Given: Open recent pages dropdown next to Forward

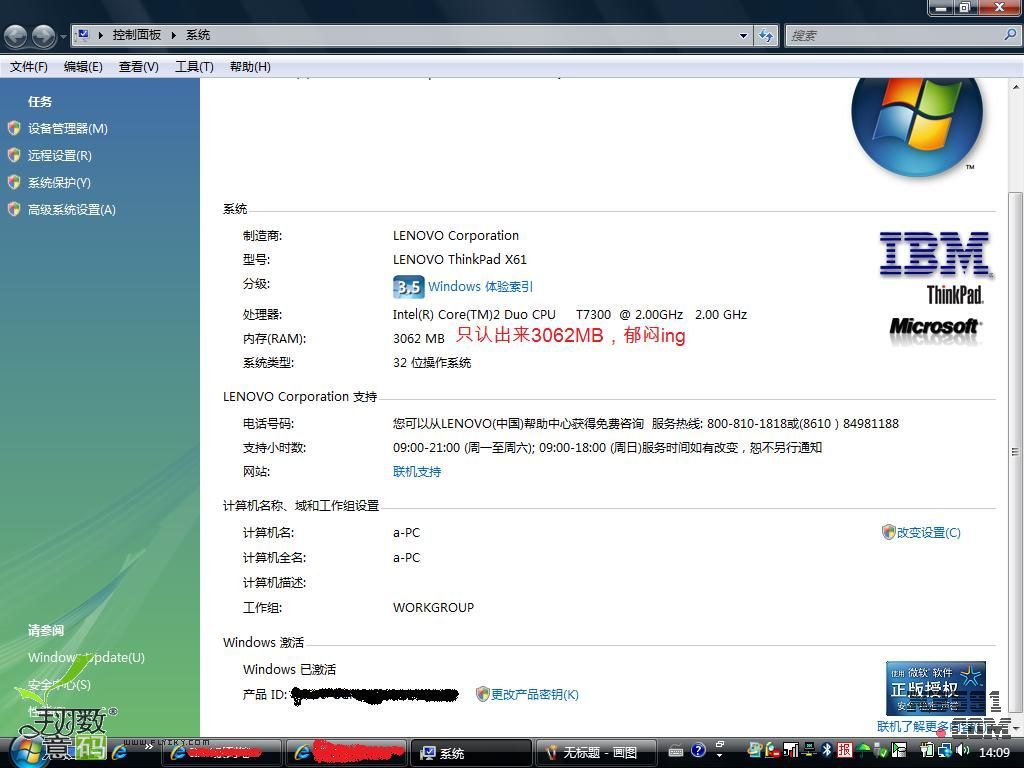Looking at the screenshot, I should (x=63, y=37).
